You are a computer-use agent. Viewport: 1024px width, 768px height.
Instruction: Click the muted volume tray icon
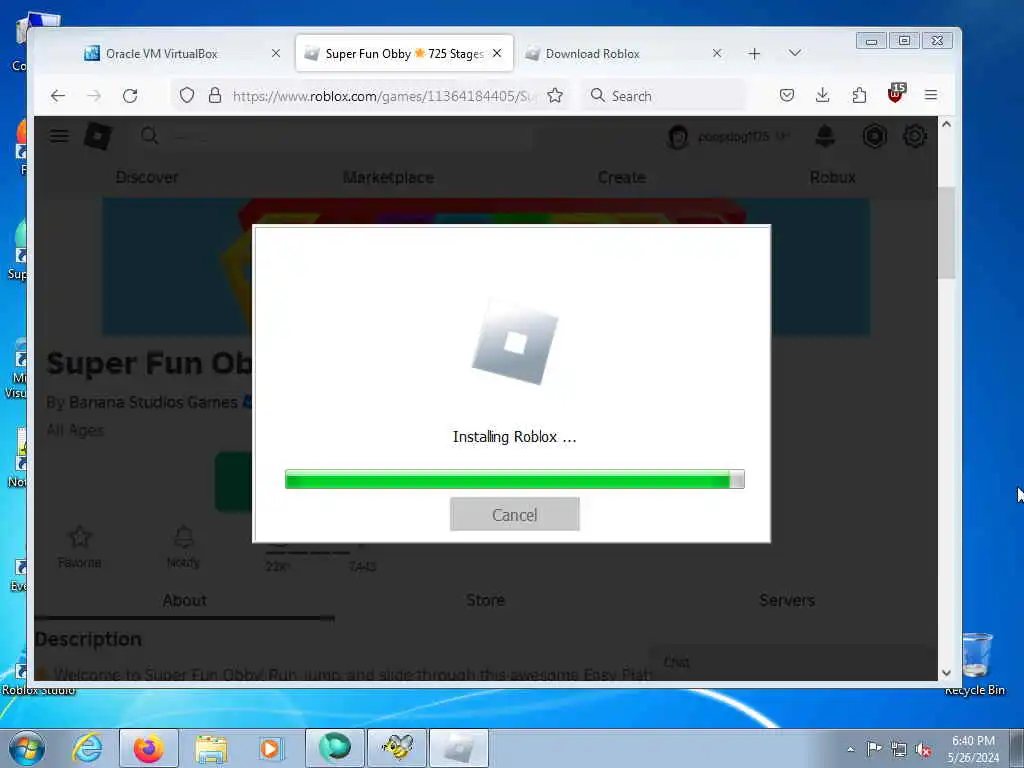coord(924,749)
